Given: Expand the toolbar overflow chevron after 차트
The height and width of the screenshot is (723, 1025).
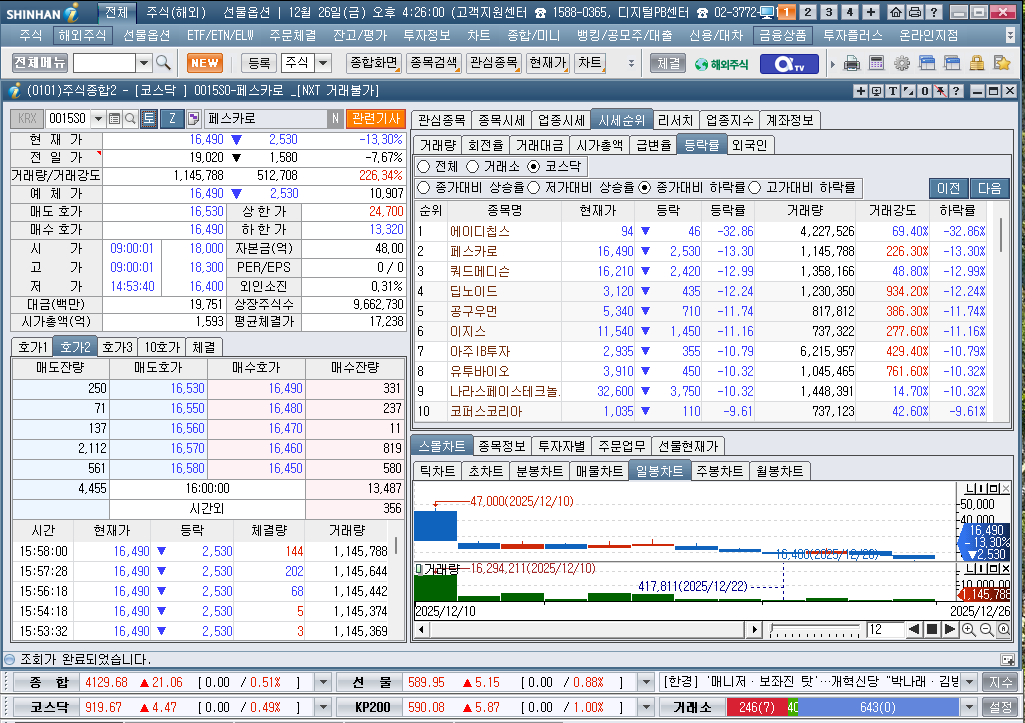Looking at the screenshot, I should [631, 63].
